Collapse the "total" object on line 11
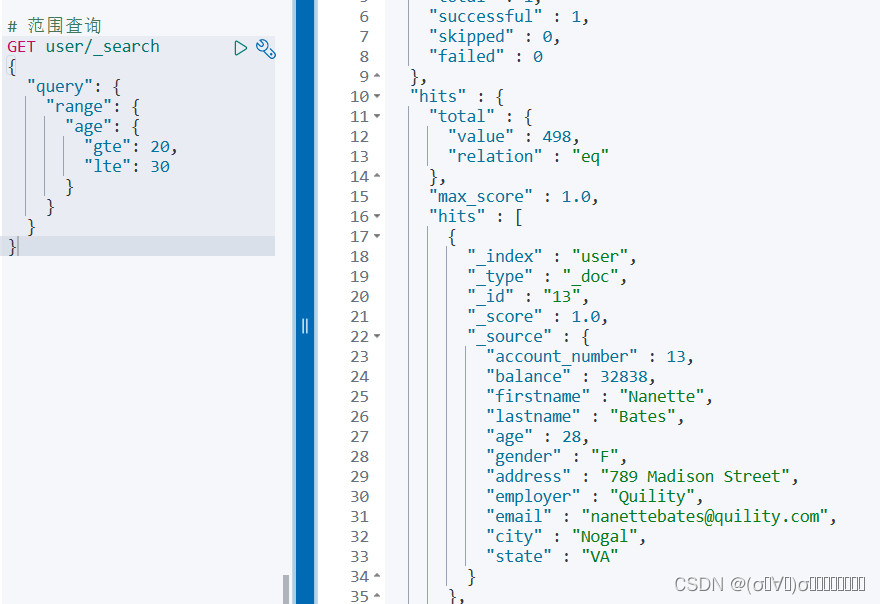 [x=377, y=116]
